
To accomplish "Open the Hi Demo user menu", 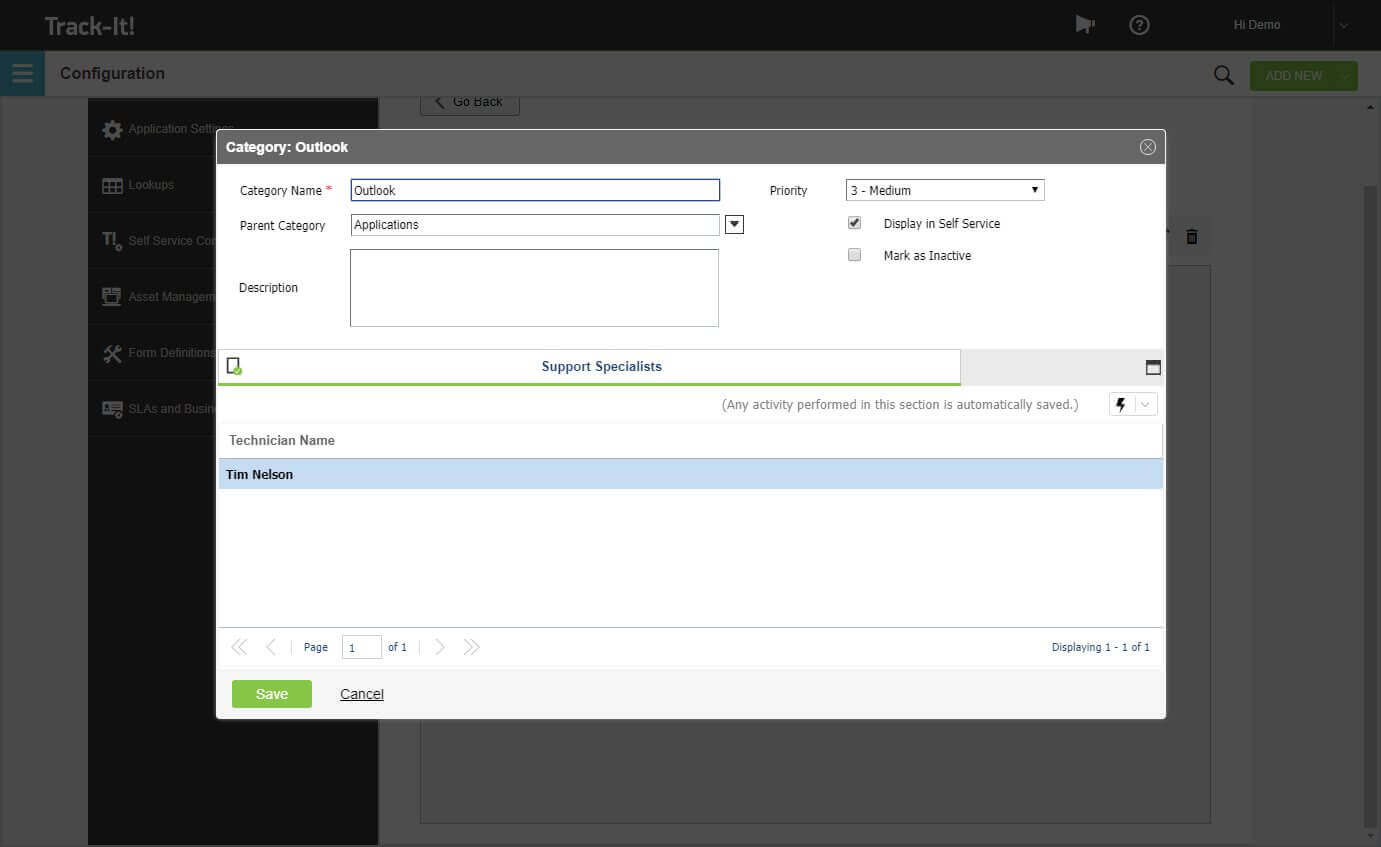I will click(x=1256, y=24).
